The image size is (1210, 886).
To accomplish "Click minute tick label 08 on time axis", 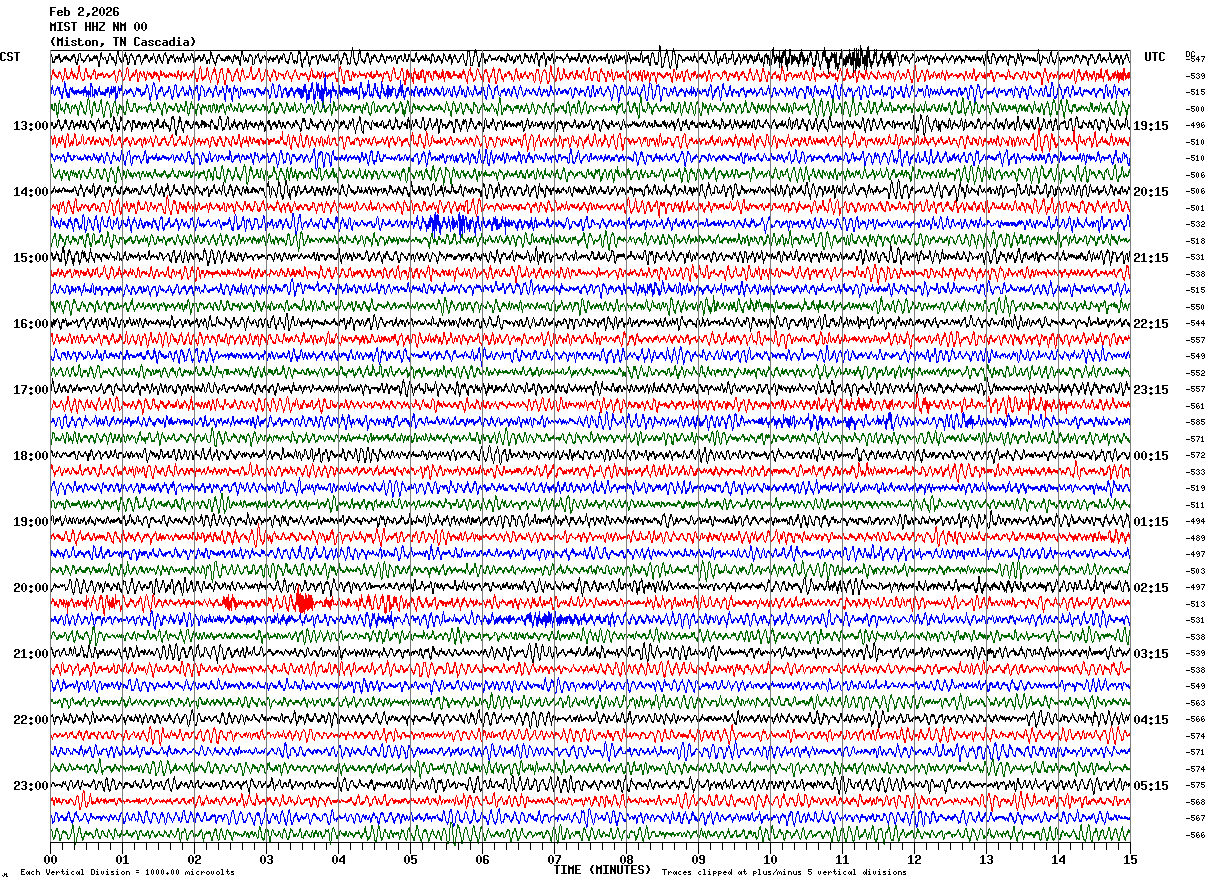I will pyautogui.click(x=626, y=859).
